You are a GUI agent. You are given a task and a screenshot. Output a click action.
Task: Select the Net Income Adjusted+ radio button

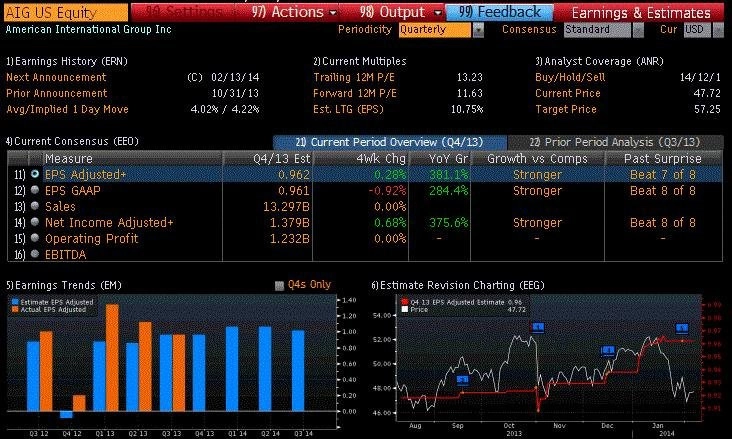coord(35,222)
